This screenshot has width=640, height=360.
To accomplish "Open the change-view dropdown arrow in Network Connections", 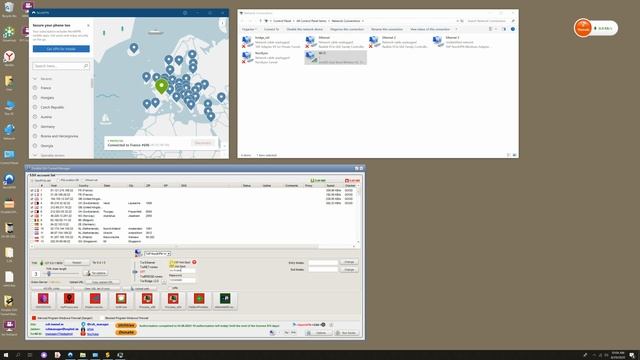I will pyautogui.click(x=496, y=29).
